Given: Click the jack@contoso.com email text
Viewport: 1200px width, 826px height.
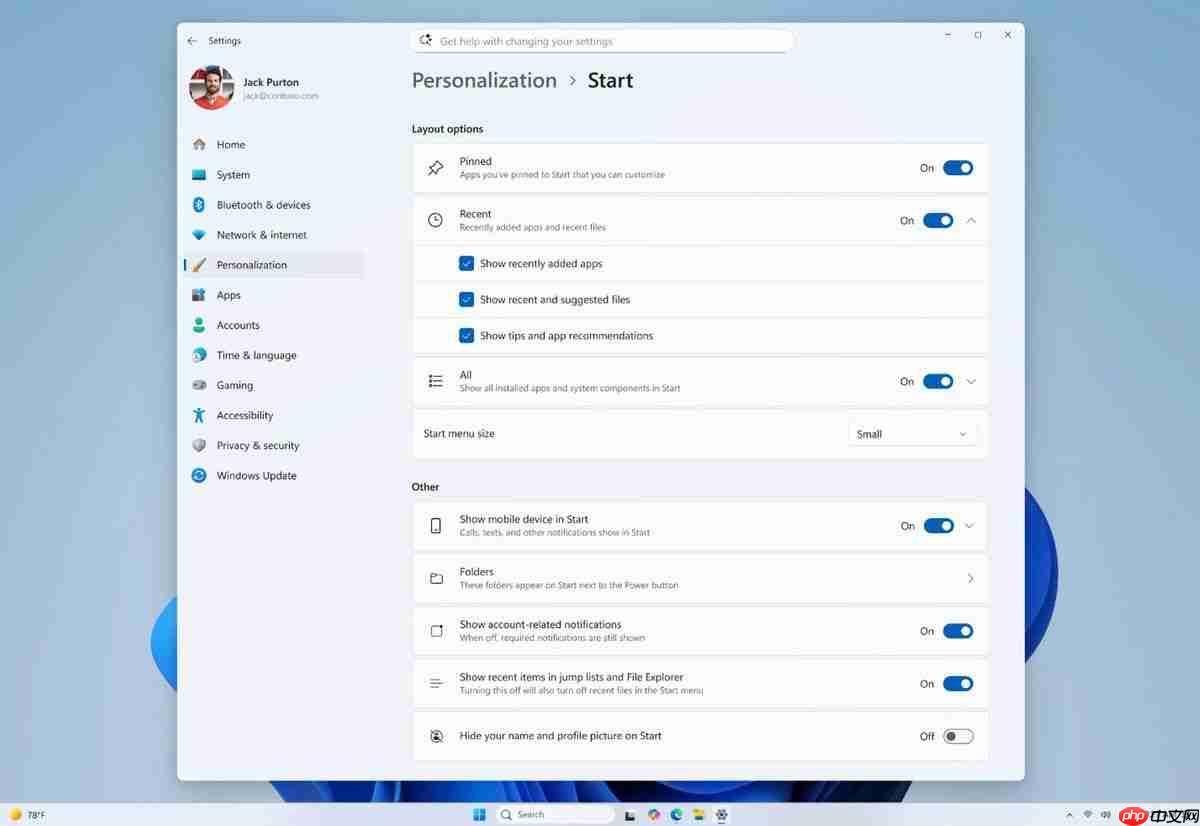Looking at the screenshot, I should click(x=281, y=96).
